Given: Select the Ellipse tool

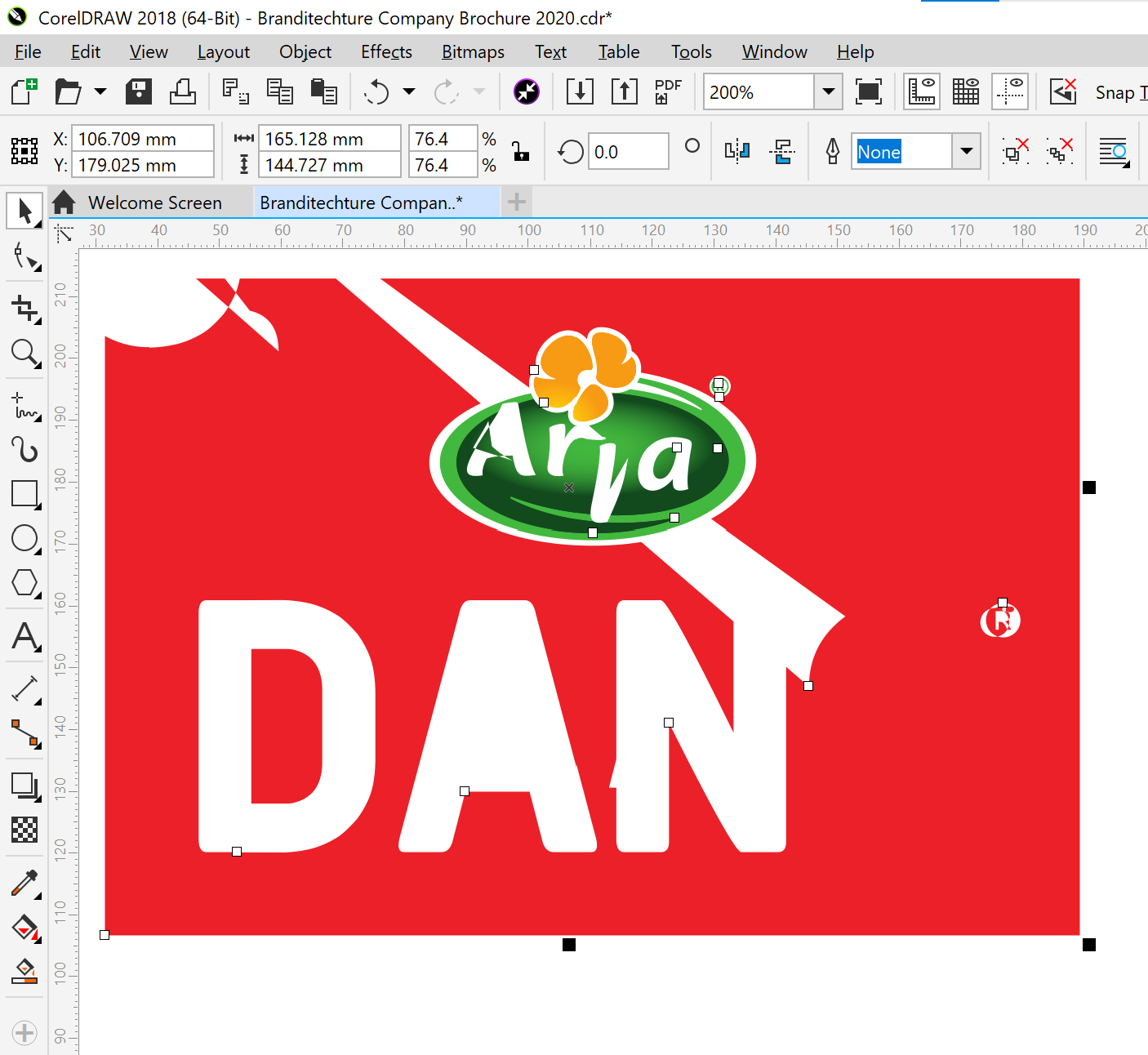Looking at the screenshot, I should pyautogui.click(x=24, y=539).
